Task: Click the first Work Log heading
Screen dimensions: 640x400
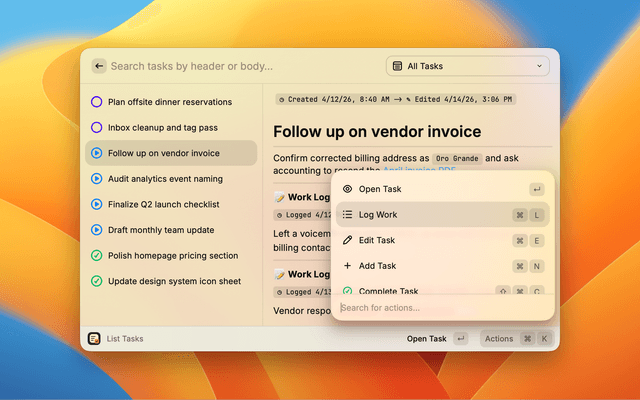Action: coord(302,197)
